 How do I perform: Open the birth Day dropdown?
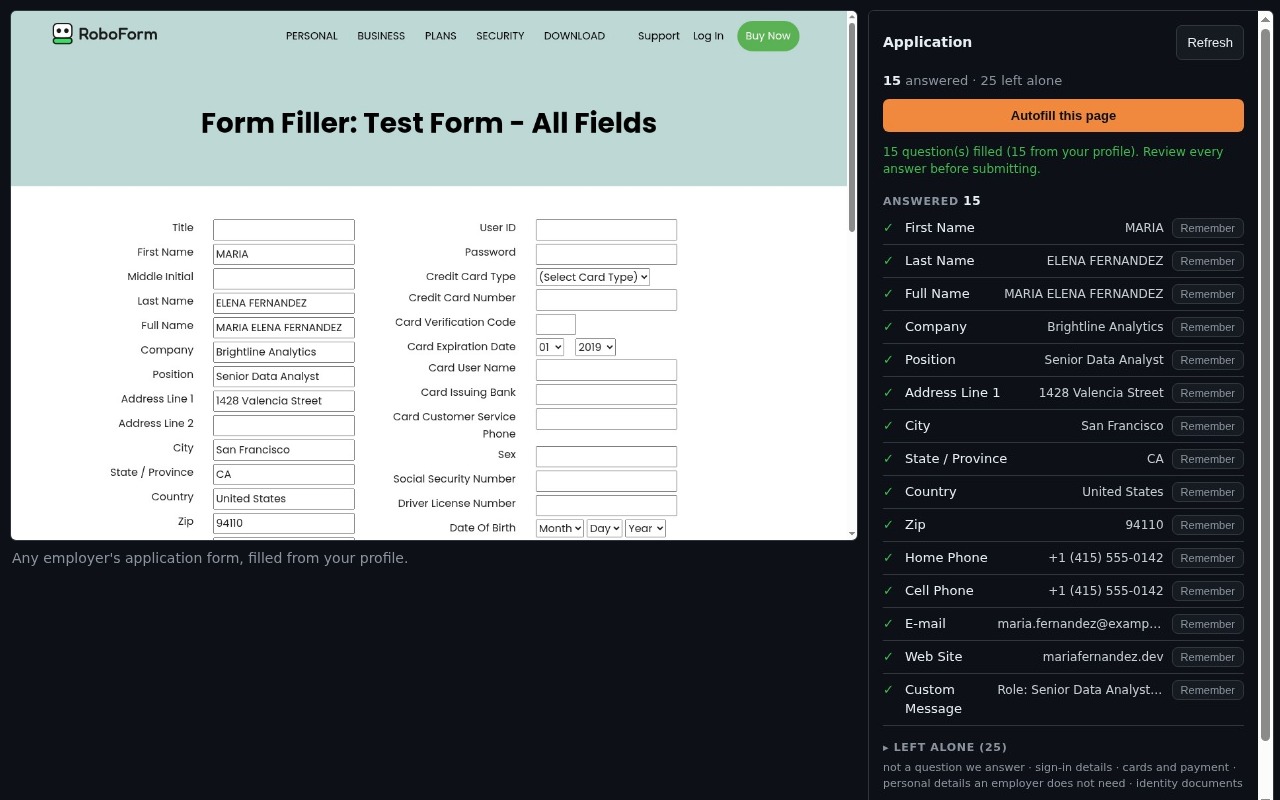(604, 528)
